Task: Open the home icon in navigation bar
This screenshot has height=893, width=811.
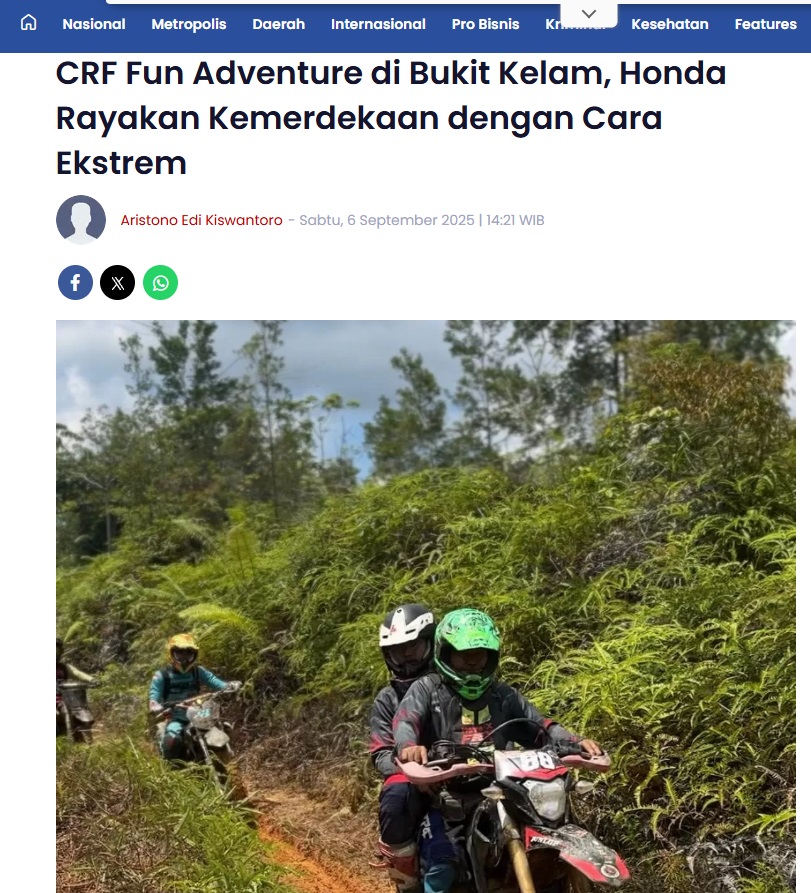Action: [28, 23]
